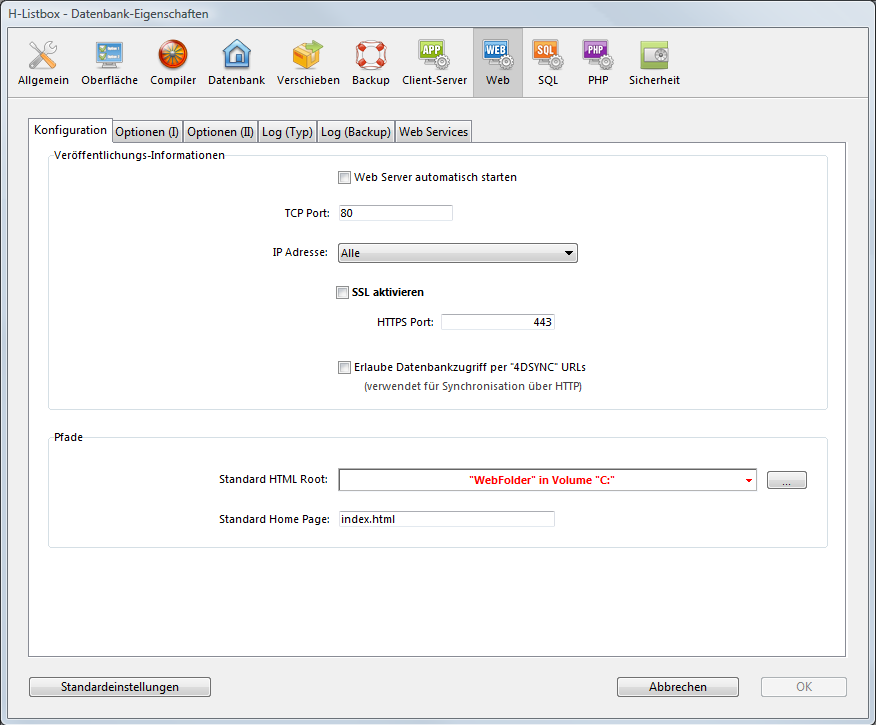Click the Abbrechen button
876x725 pixels.
[x=678, y=687]
